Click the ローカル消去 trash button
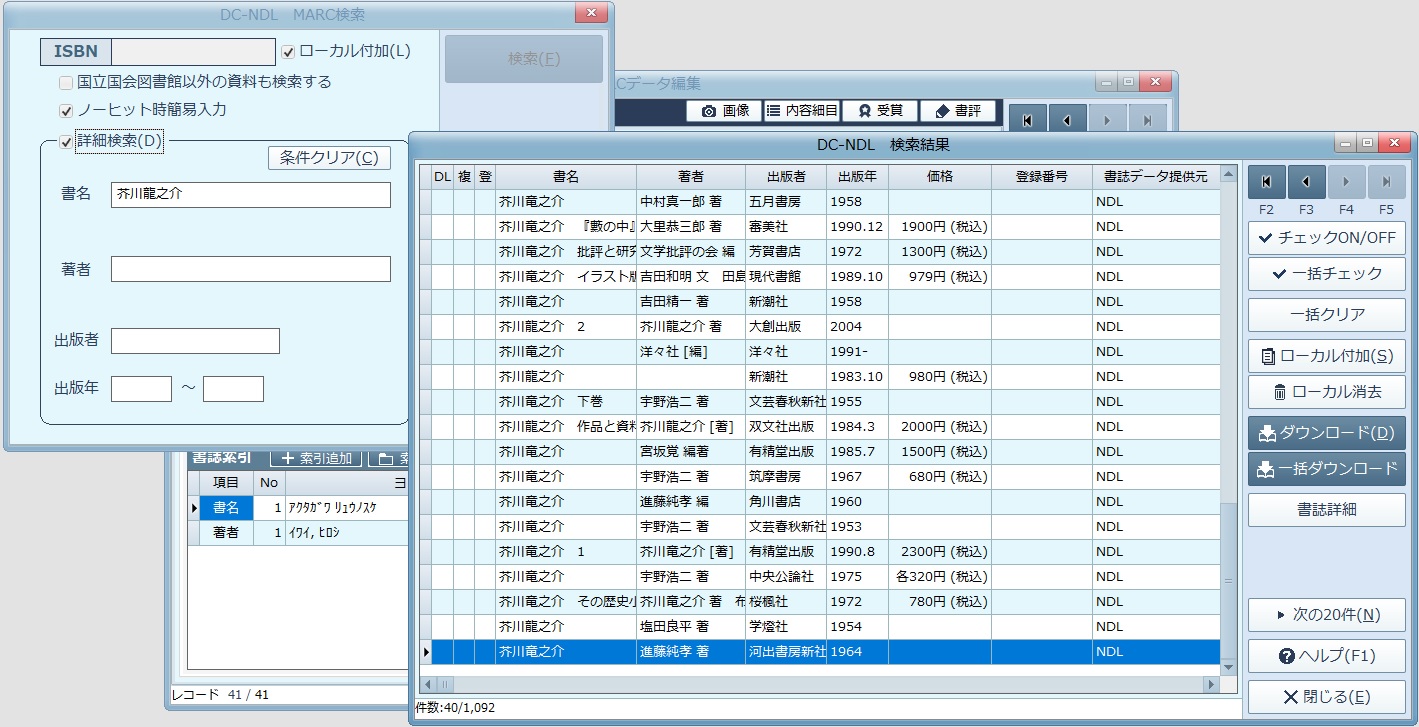Screen dimensions: 1419x727 tap(1327, 392)
